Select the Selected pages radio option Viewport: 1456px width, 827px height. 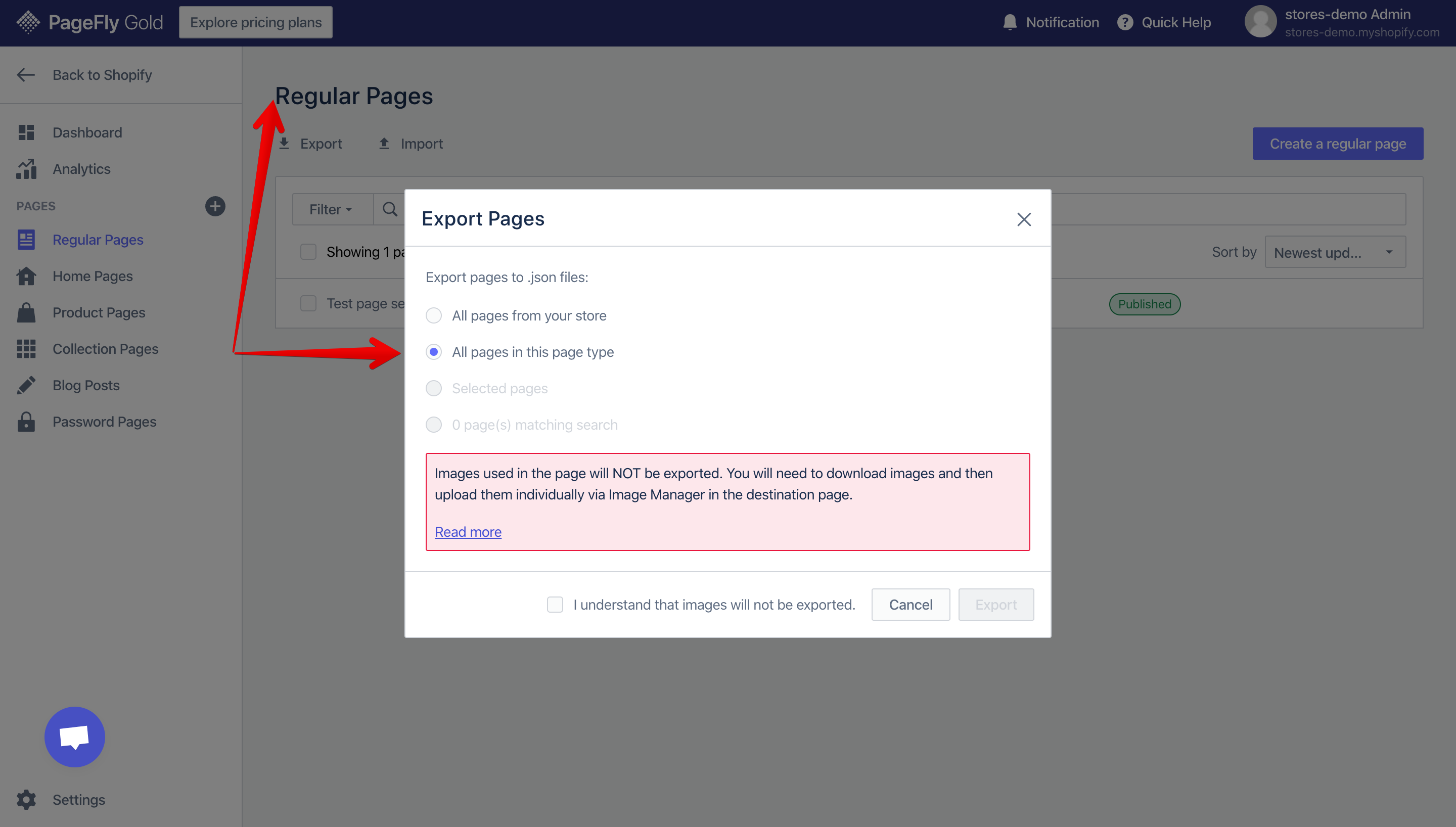pyautogui.click(x=434, y=388)
